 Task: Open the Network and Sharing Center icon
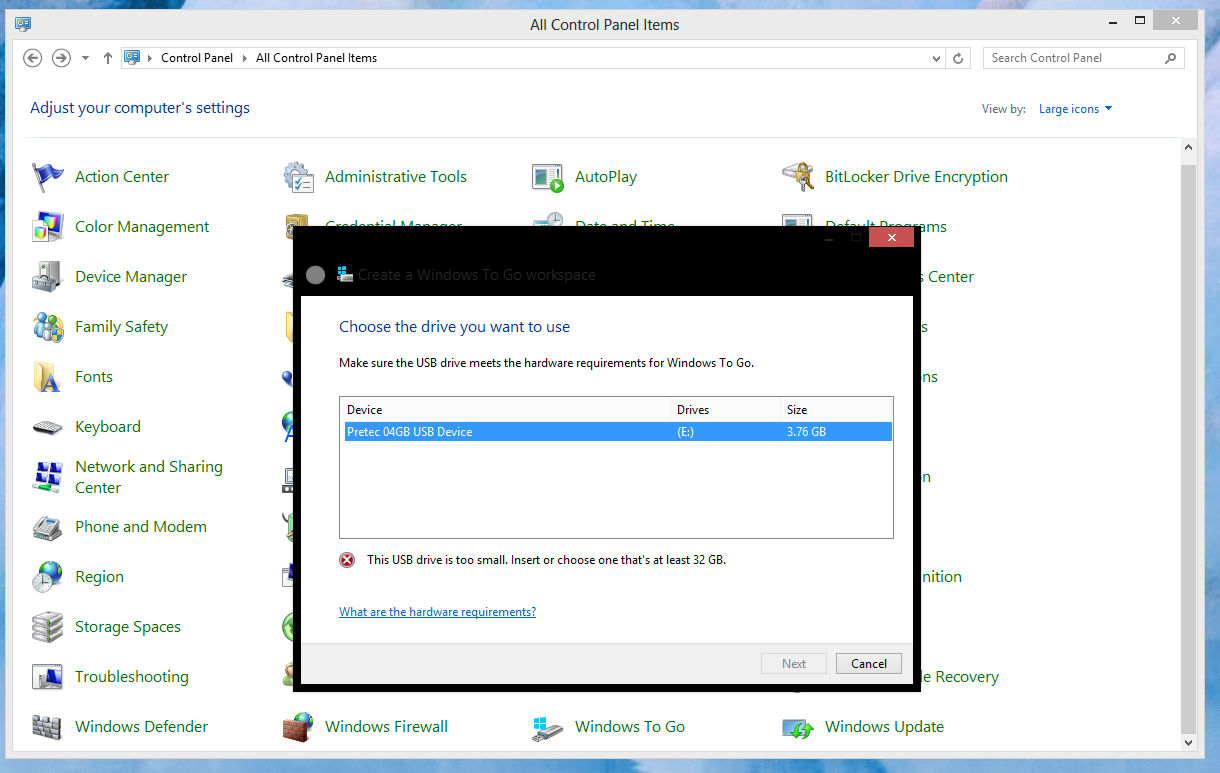coord(48,477)
